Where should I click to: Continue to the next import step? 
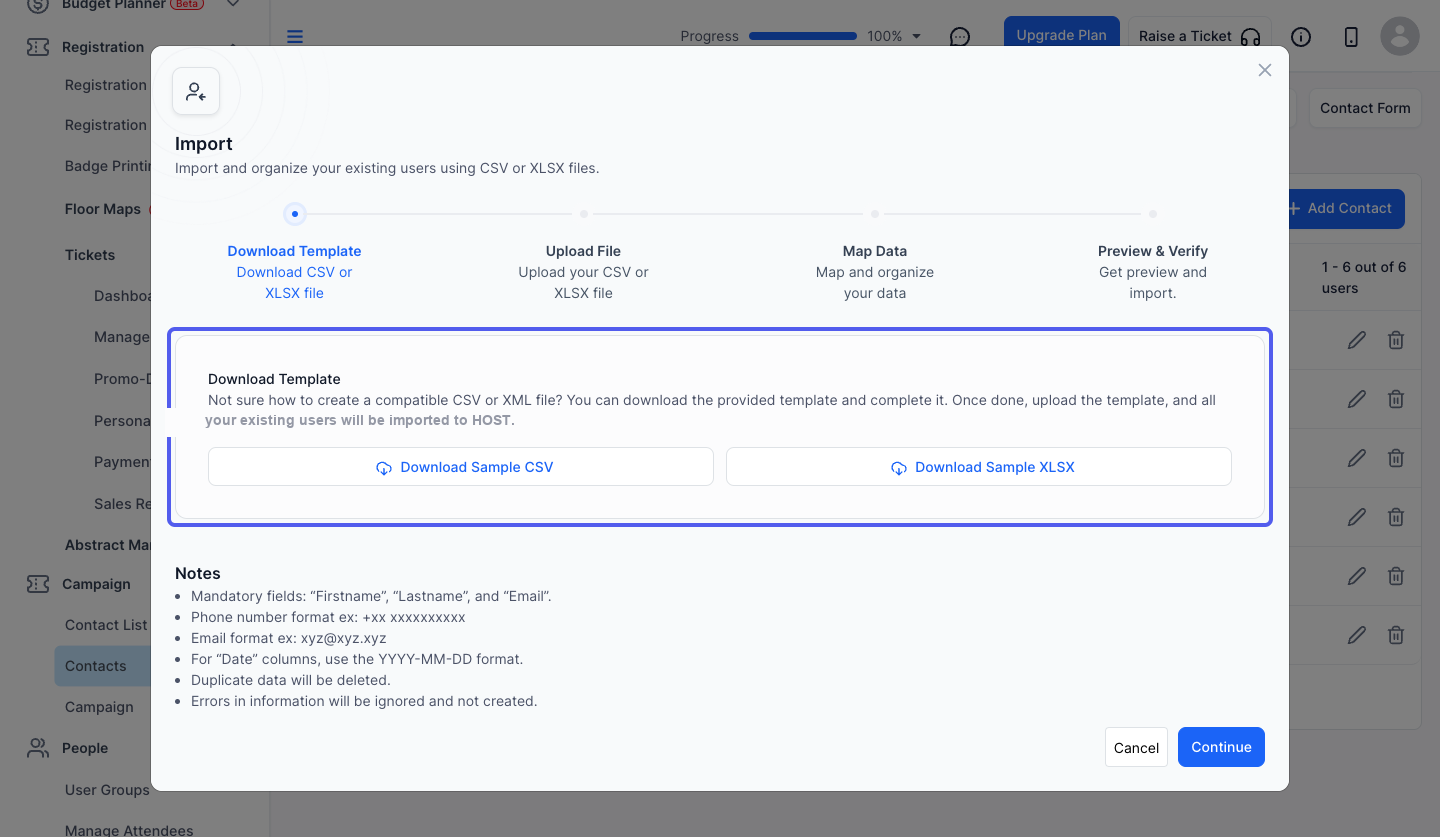click(1221, 747)
